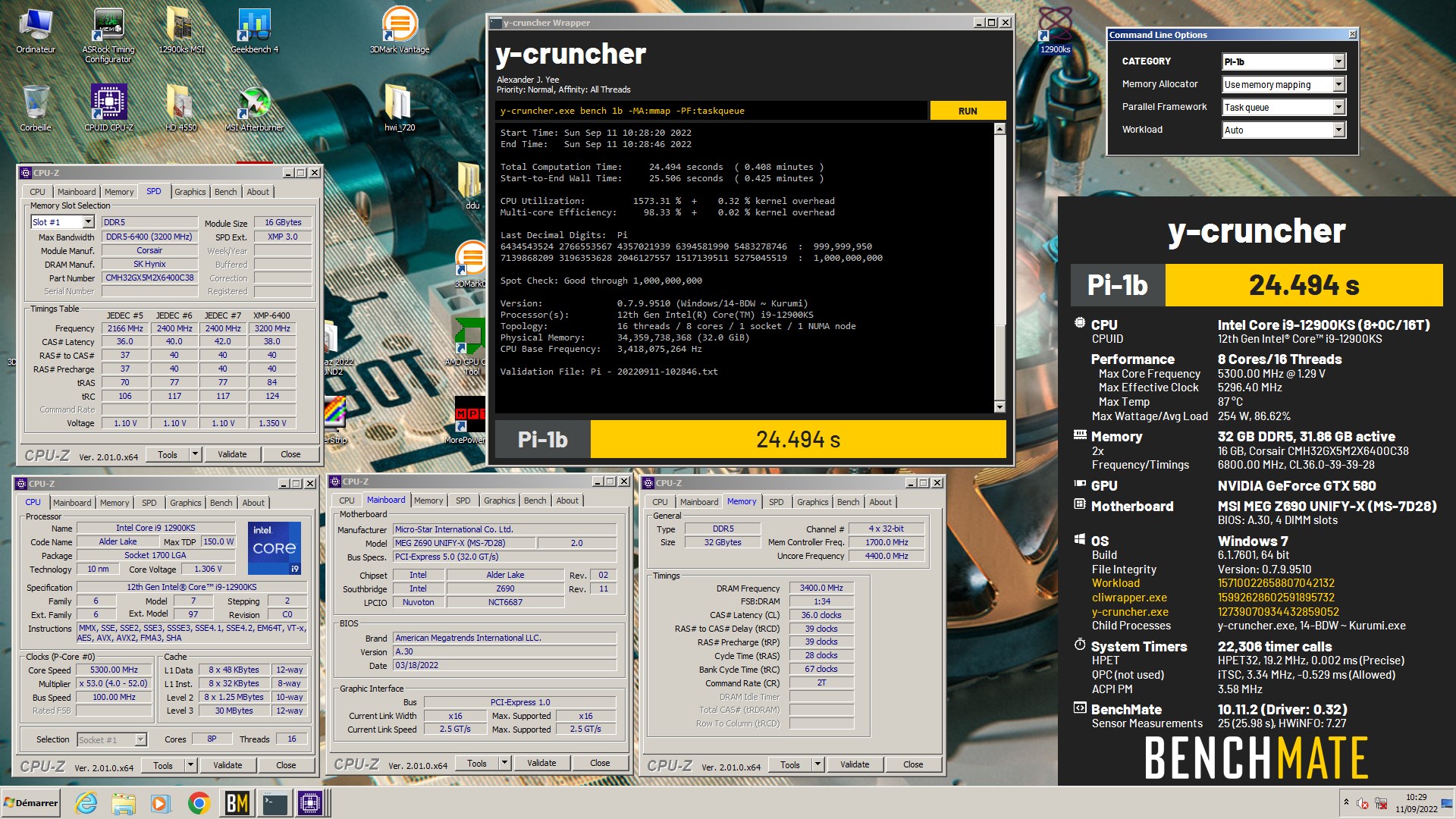
Task: Click Close in the Memory CPU-Z window
Action: pyautogui.click(x=913, y=764)
